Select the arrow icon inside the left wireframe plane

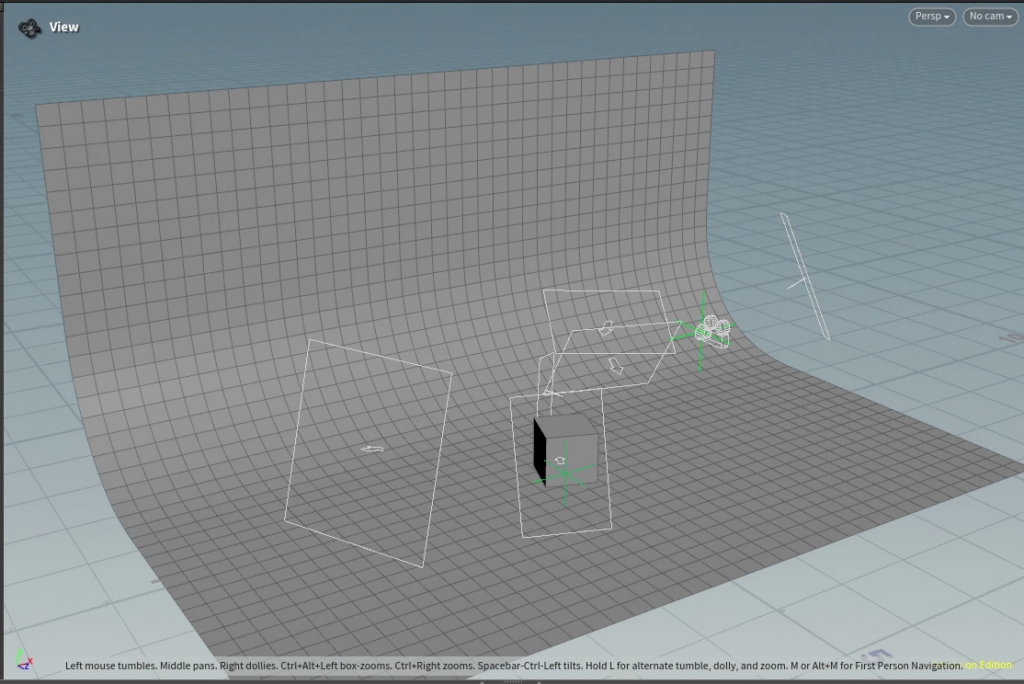tap(372, 447)
